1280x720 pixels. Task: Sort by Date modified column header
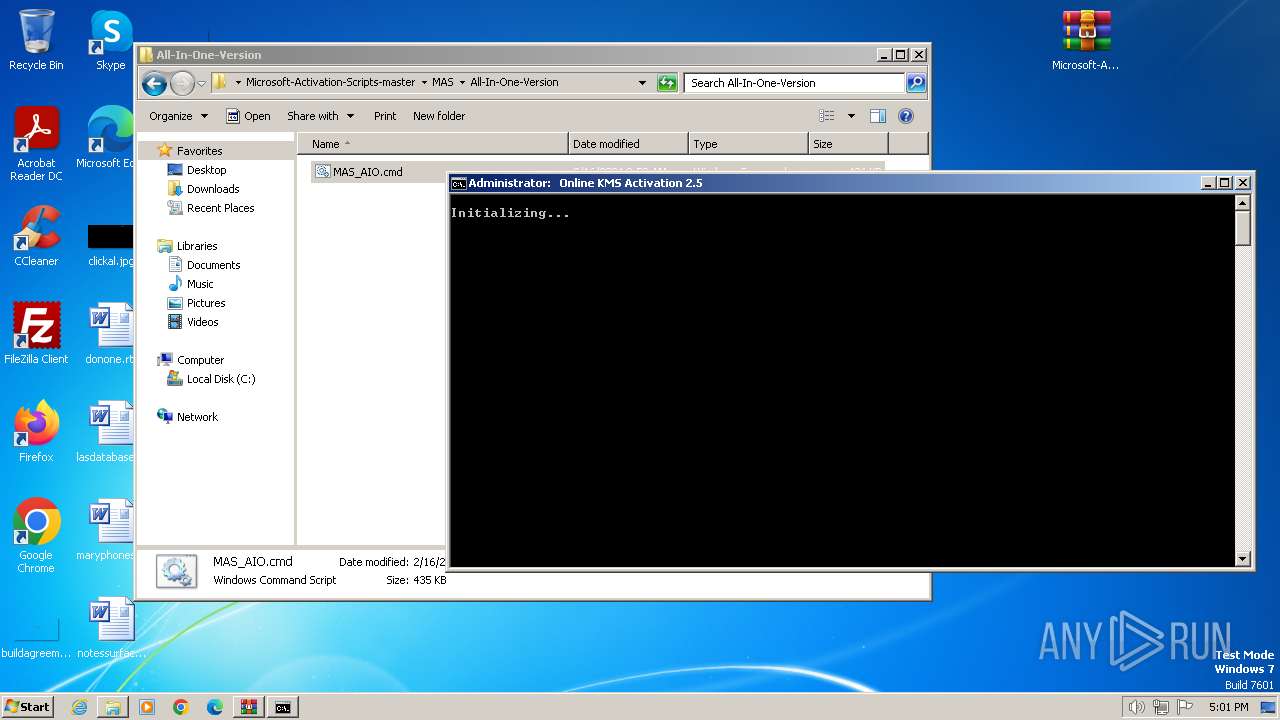628,144
